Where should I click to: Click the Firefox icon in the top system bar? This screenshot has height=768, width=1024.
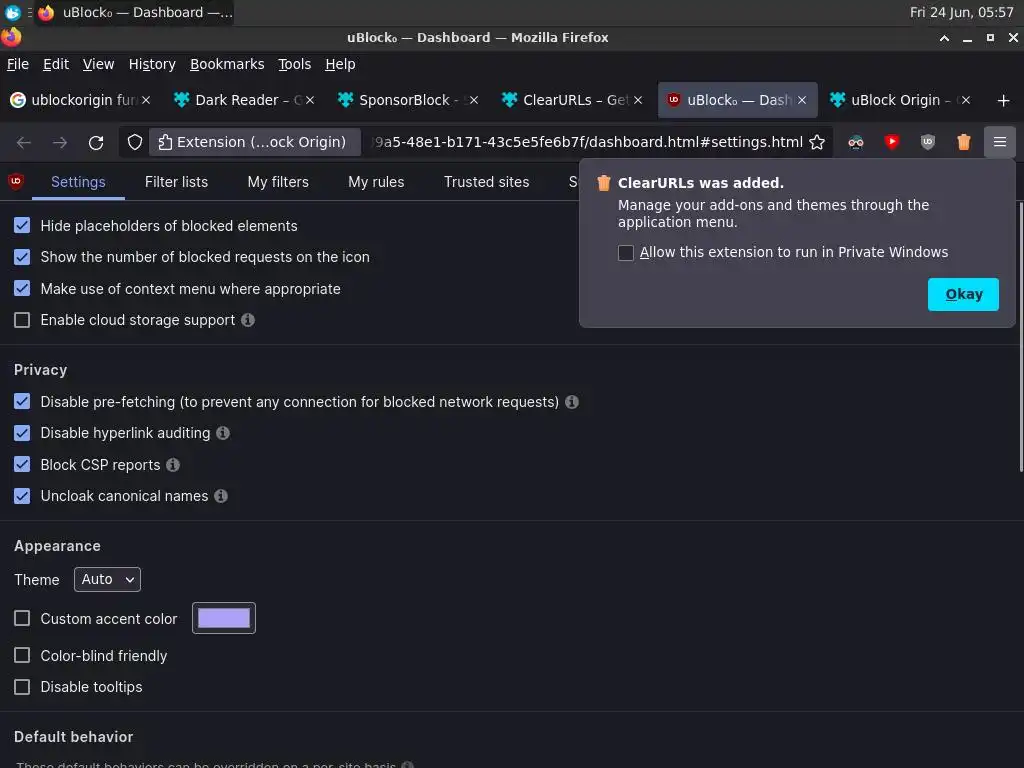[x=46, y=12]
